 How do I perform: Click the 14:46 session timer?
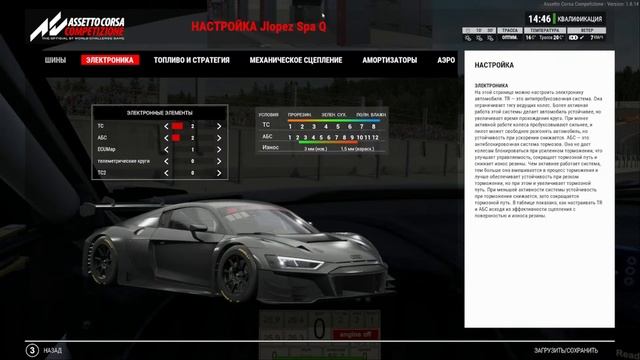(x=539, y=19)
